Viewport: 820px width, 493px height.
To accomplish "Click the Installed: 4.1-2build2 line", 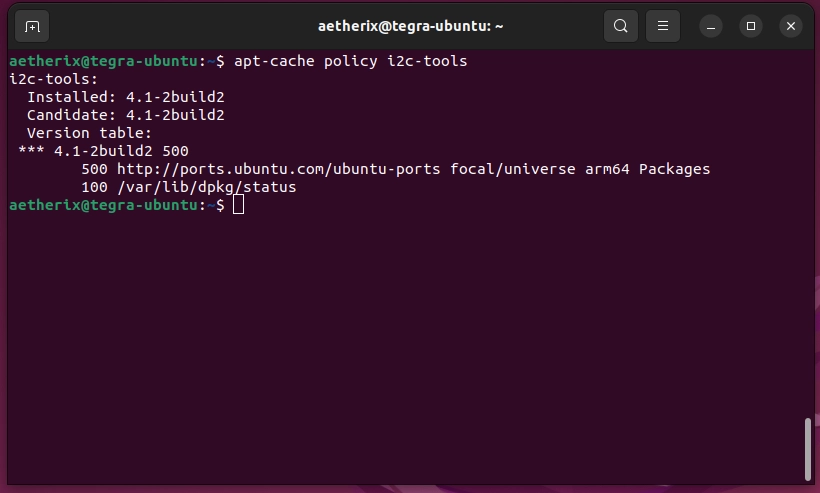I will pos(125,97).
